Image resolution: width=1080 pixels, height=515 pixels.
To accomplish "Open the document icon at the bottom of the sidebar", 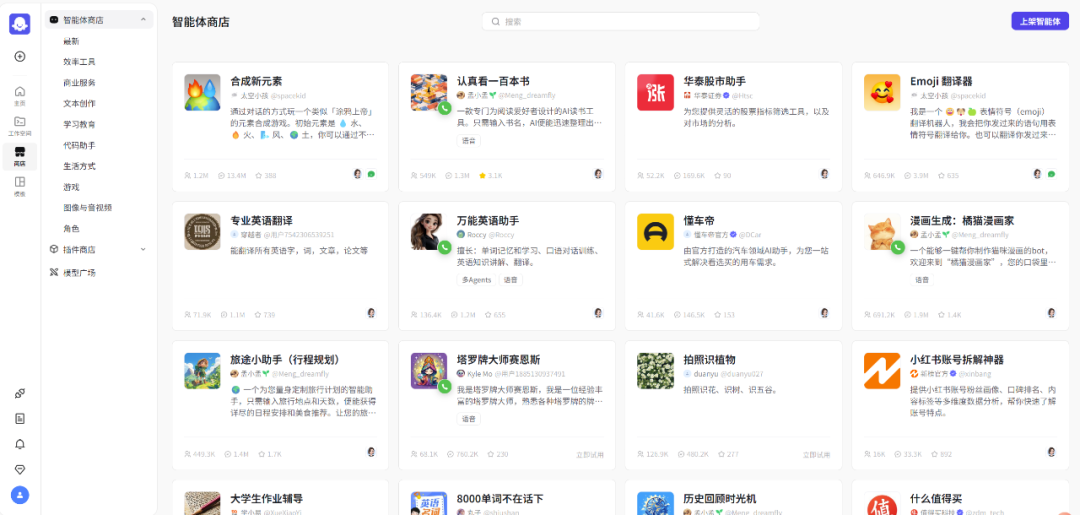I will [x=20, y=419].
